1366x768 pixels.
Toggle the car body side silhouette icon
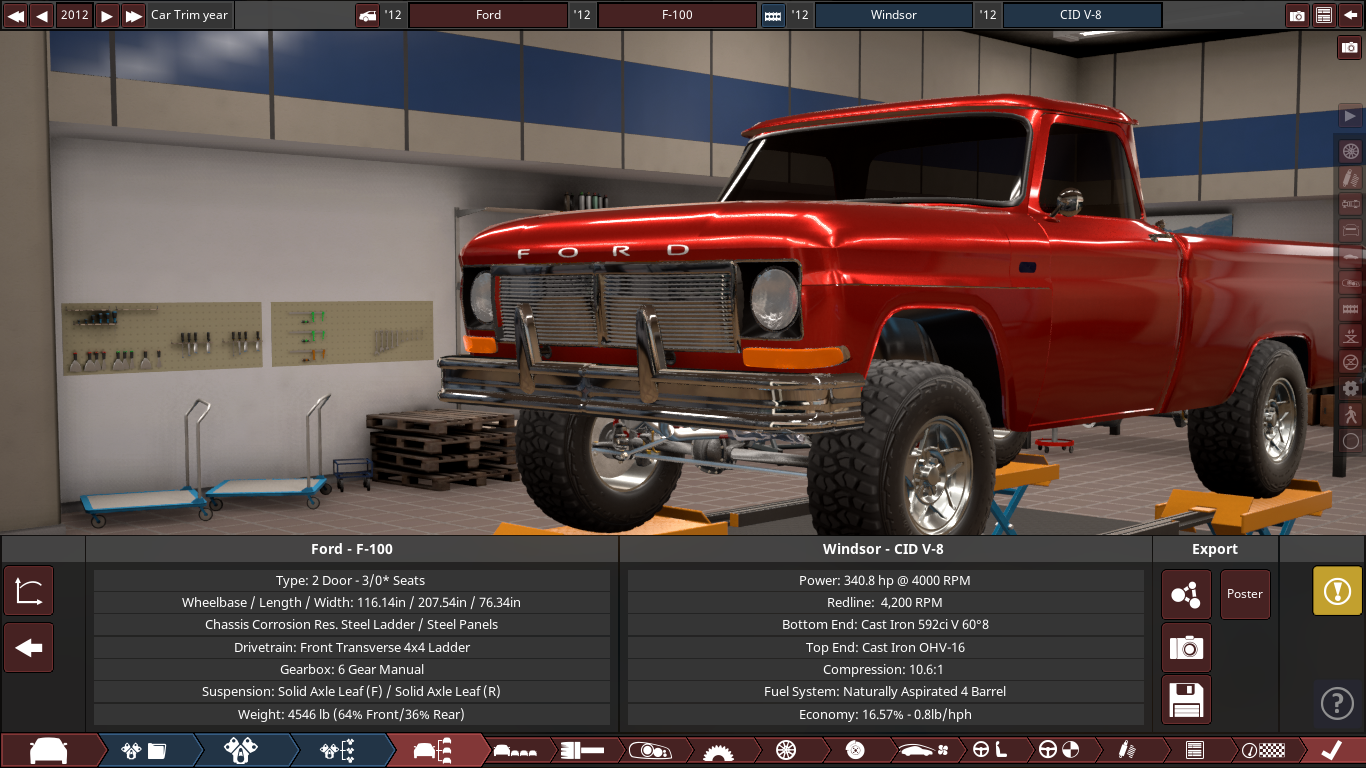[1351, 256]
